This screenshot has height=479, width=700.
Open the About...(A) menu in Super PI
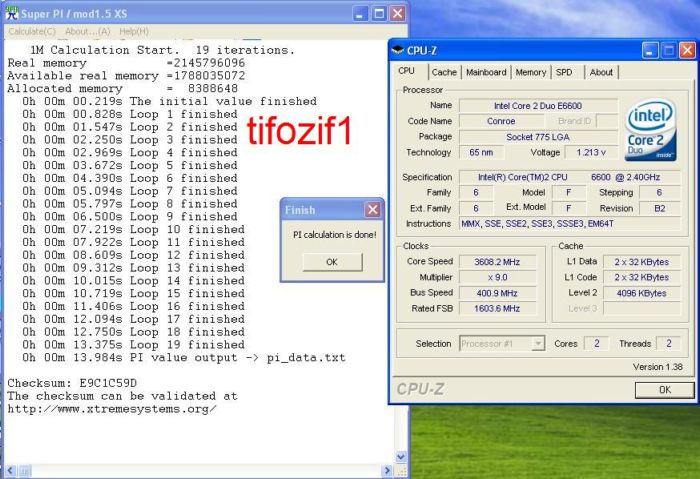pyautogui.click(x=88, y=31)
